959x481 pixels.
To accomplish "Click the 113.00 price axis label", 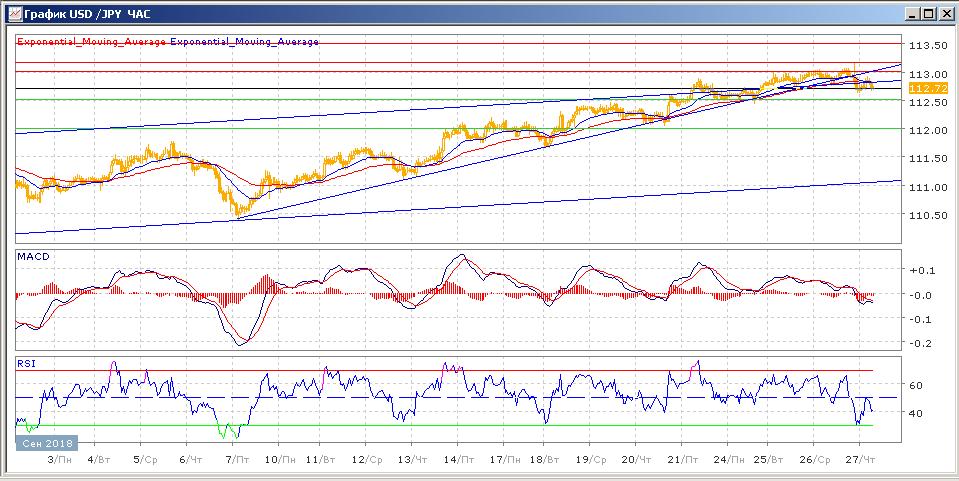I will click(928, 74).
